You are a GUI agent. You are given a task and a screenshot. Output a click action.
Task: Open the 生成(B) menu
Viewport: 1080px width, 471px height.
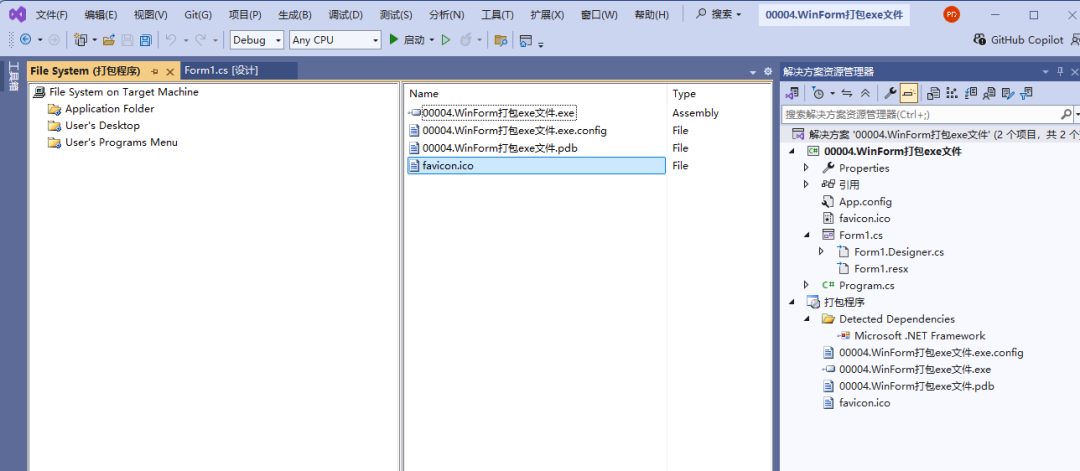tap(295, 14)
